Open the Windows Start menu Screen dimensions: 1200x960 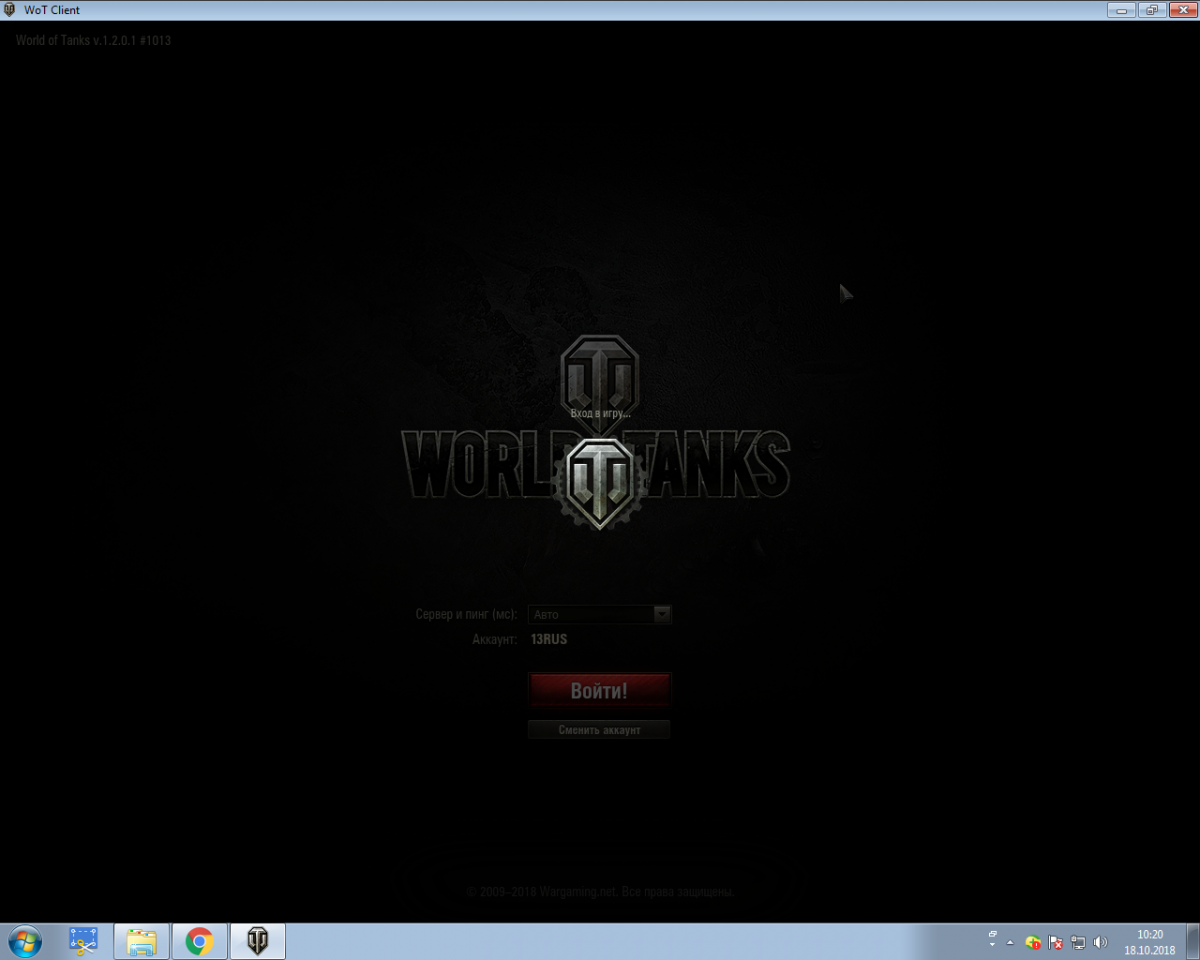tap(24, 941)
